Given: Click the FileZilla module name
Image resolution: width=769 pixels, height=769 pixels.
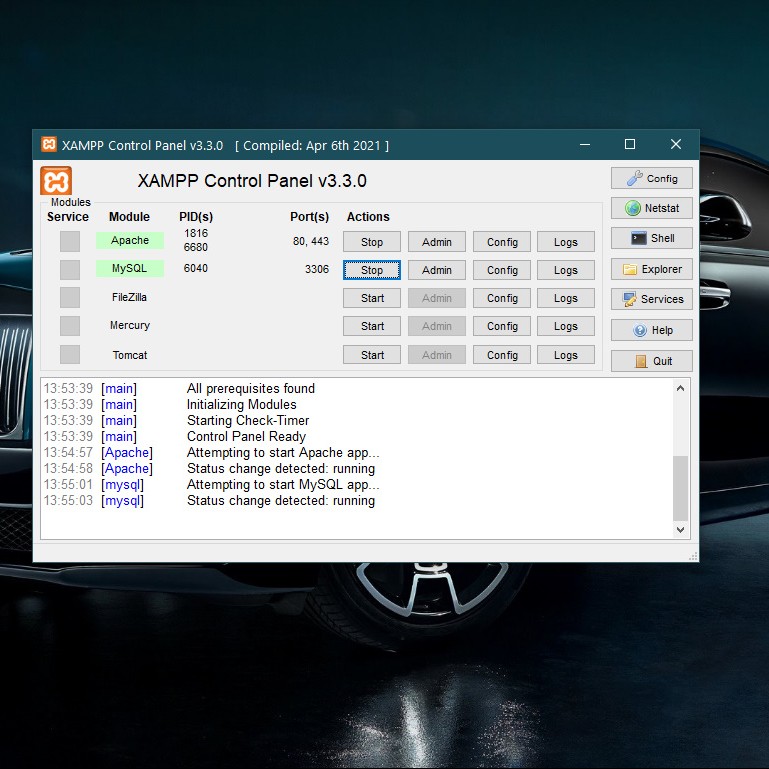Looking at the screenshot, I should (x=129, y=297).
